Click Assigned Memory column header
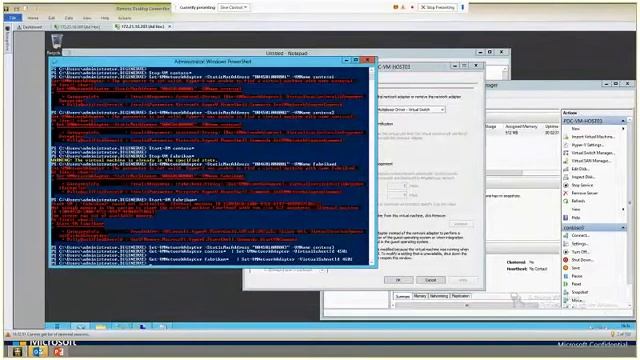Viewport: 640px width, 360px height. (521, 127)
